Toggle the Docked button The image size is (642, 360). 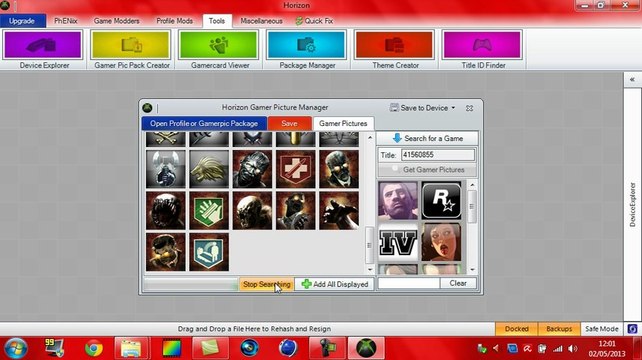(517, 329)
